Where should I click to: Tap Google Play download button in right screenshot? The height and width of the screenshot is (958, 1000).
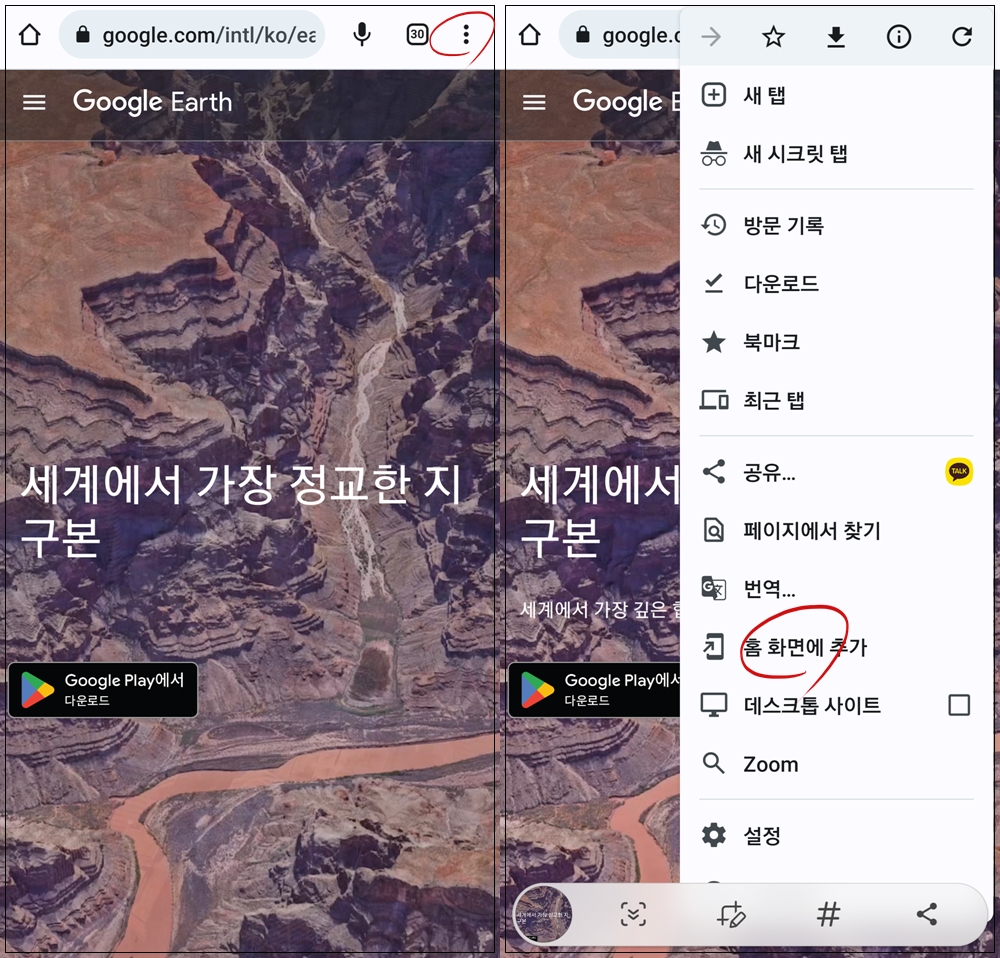(x=594, y=689)
